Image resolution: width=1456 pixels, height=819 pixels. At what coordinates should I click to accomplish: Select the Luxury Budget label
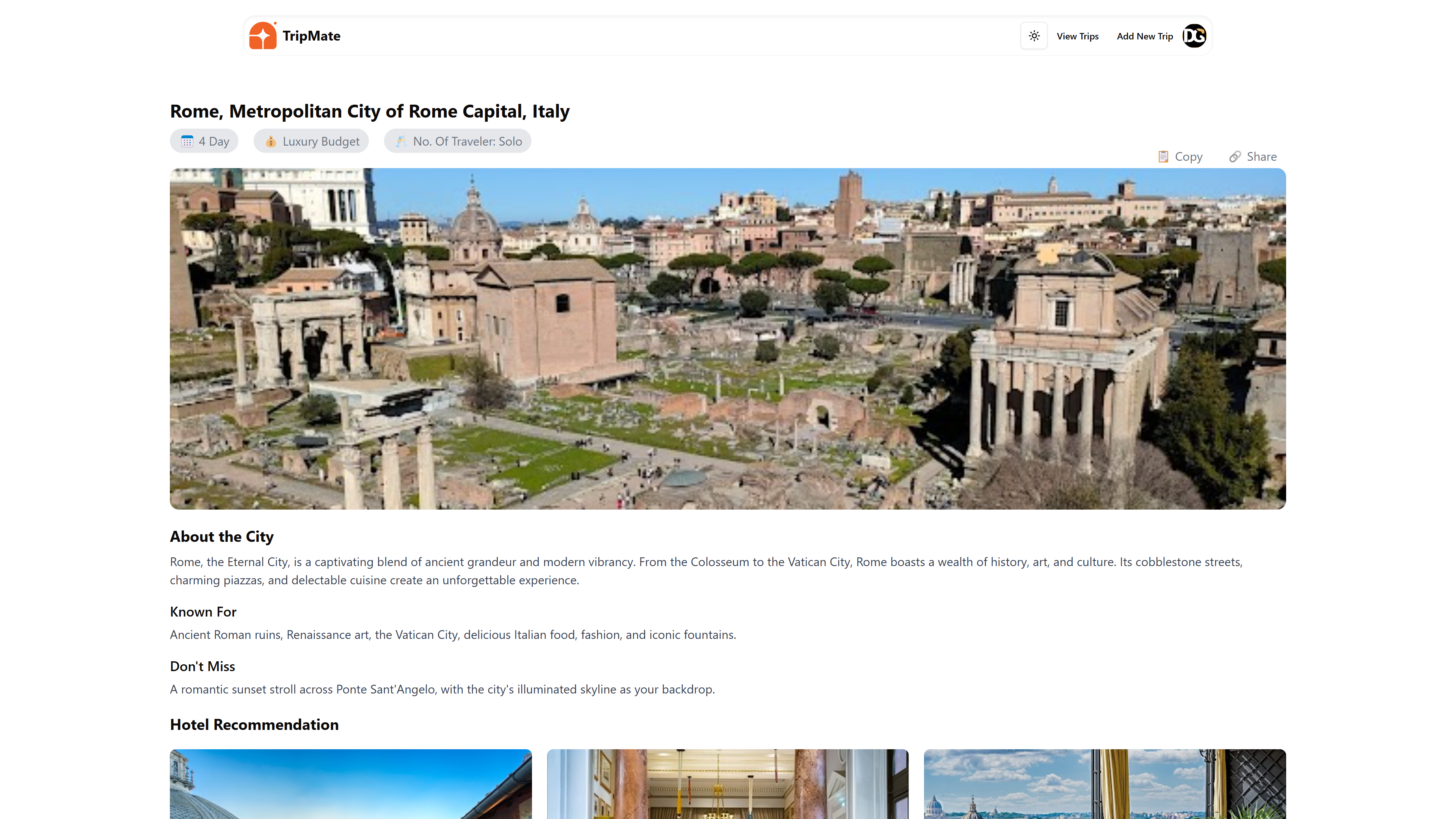tap(321, 141)
